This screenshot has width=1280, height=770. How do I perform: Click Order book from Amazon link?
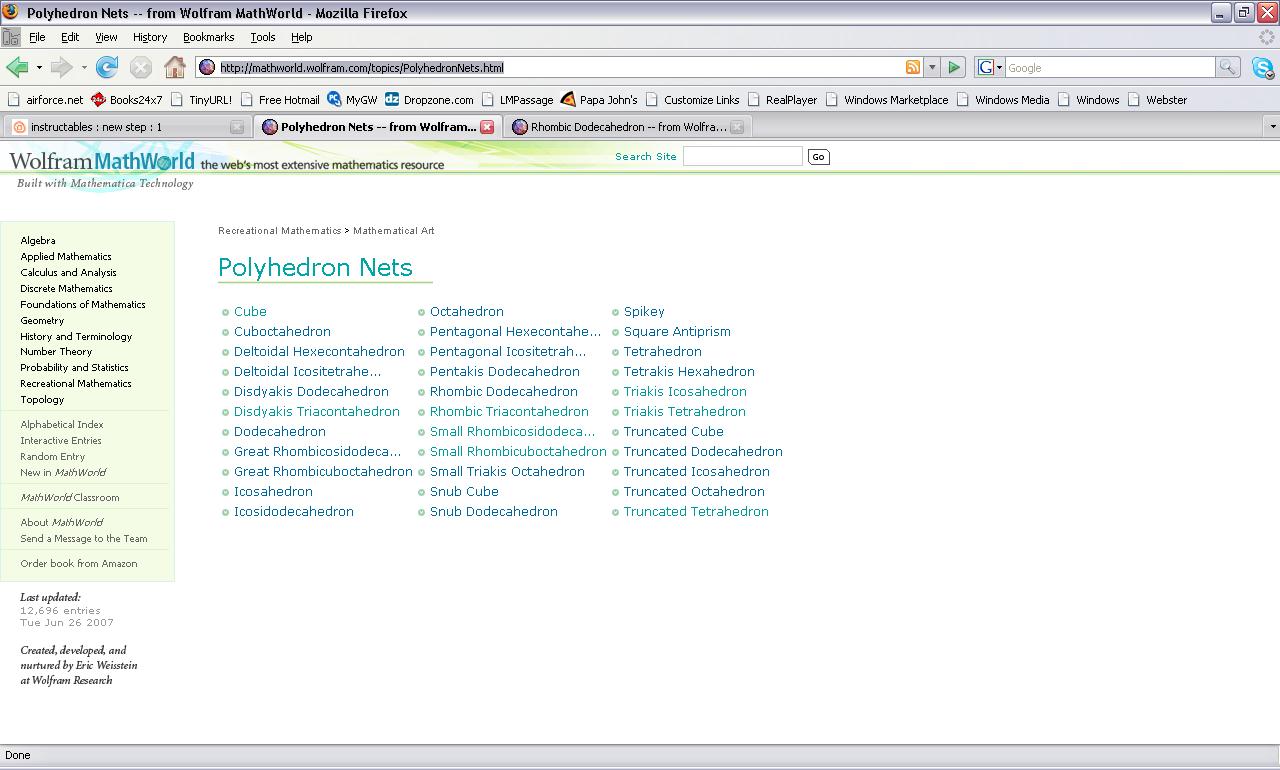point(79,564)
